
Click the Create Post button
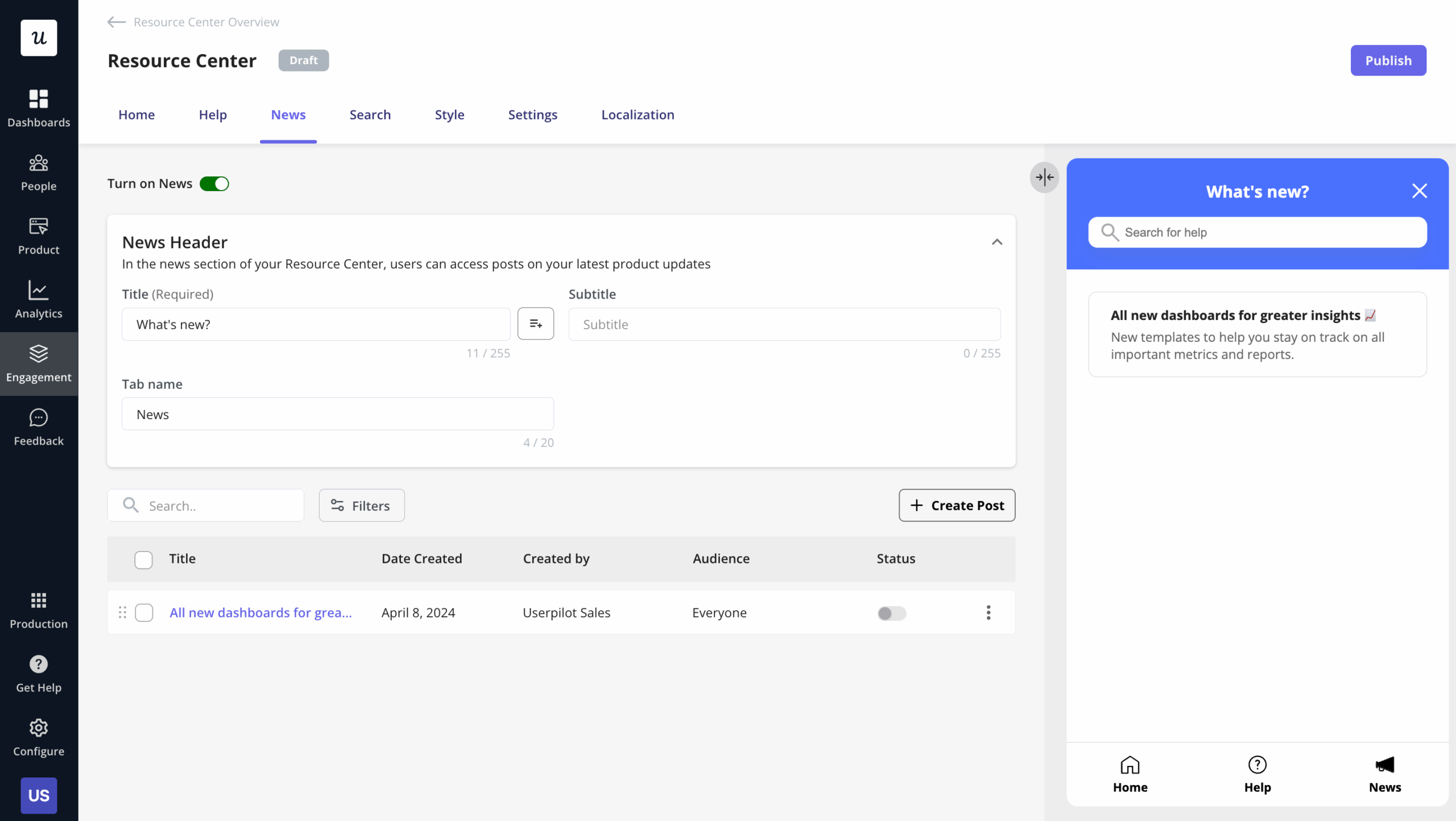click(x=957, y=505)
